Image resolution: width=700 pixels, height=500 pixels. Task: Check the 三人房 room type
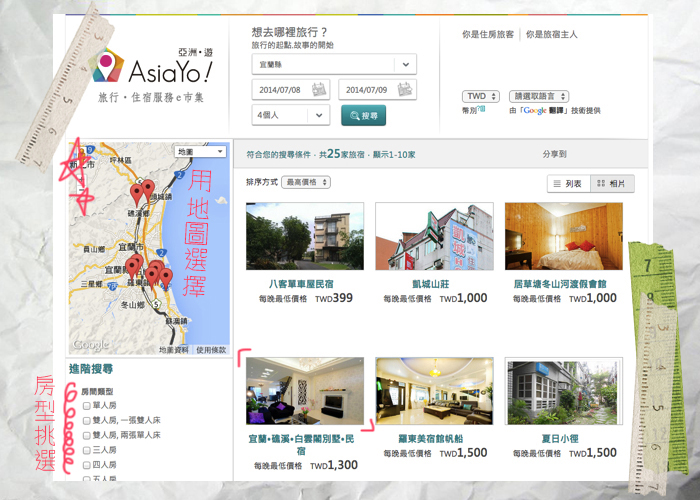(87, 450)
